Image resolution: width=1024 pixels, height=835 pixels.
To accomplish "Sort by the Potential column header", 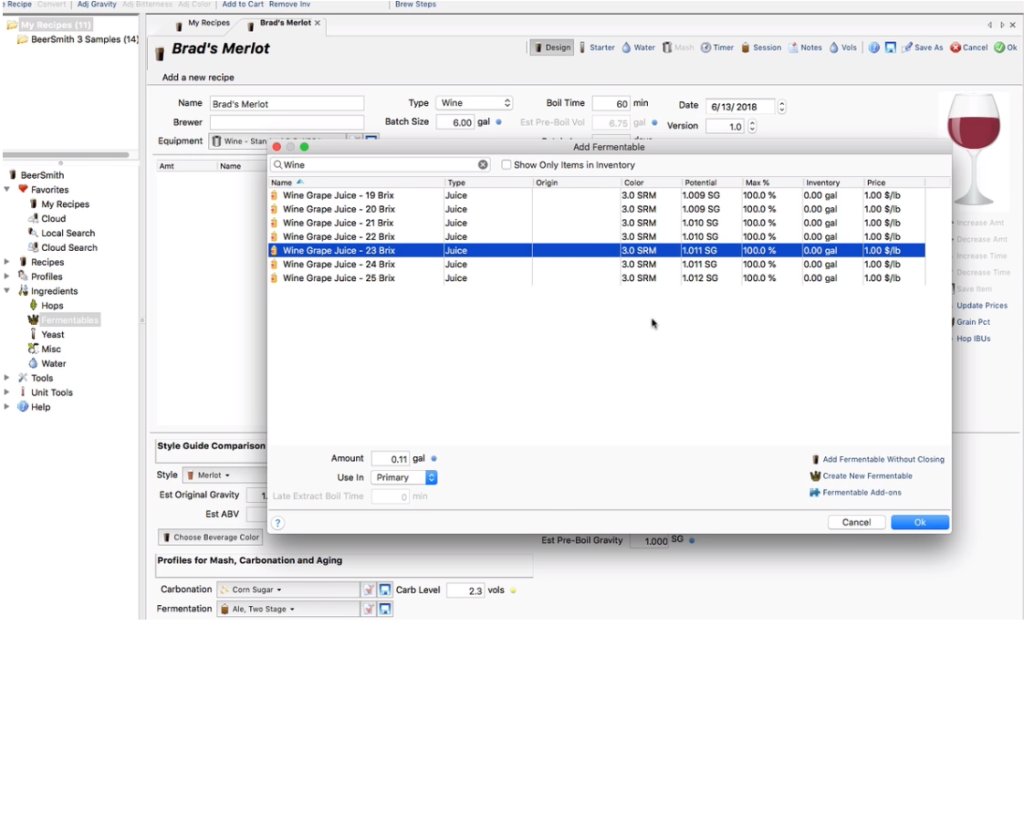I will click(x=711, y=183).
